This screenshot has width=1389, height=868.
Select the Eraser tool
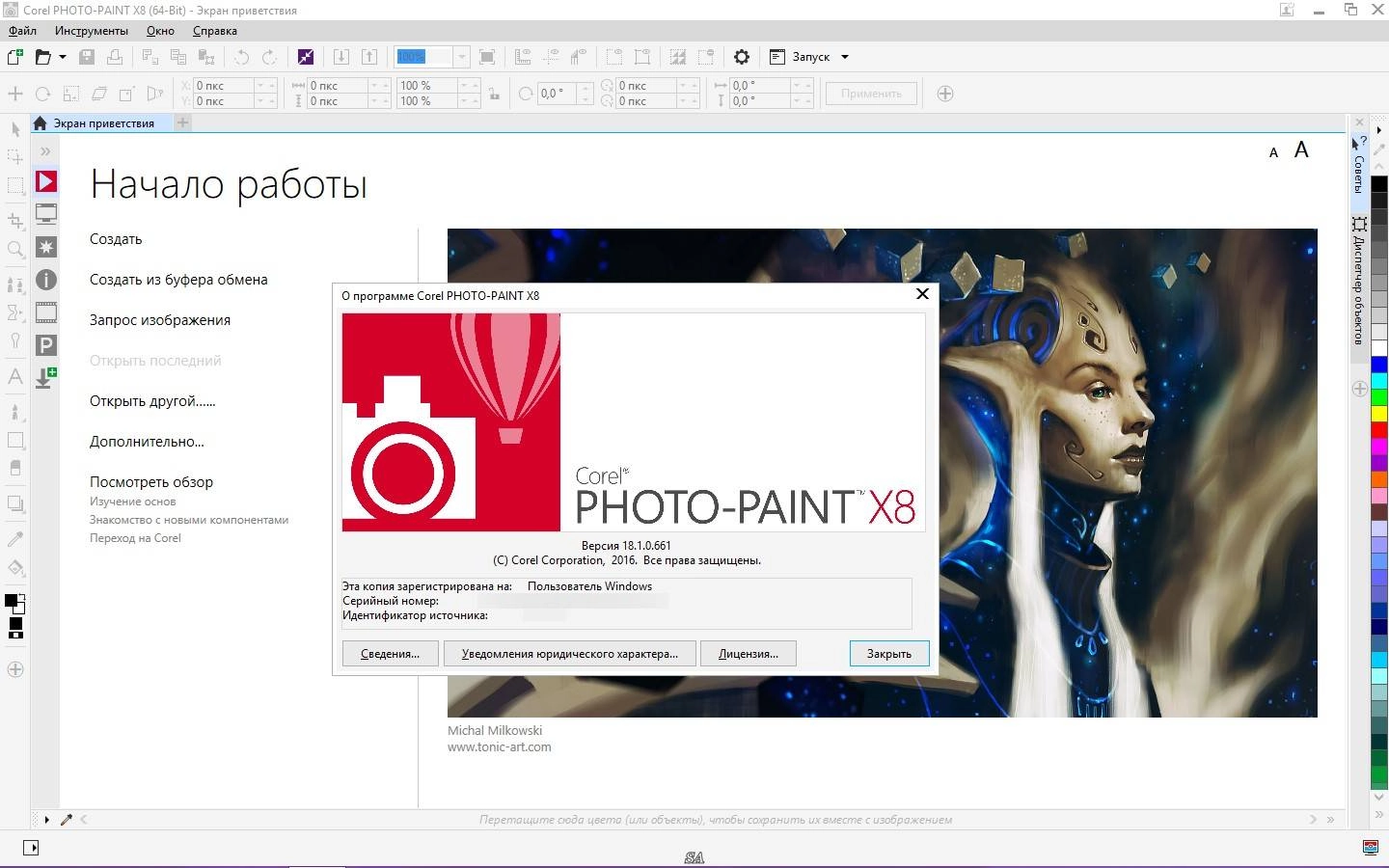point(14,465)
